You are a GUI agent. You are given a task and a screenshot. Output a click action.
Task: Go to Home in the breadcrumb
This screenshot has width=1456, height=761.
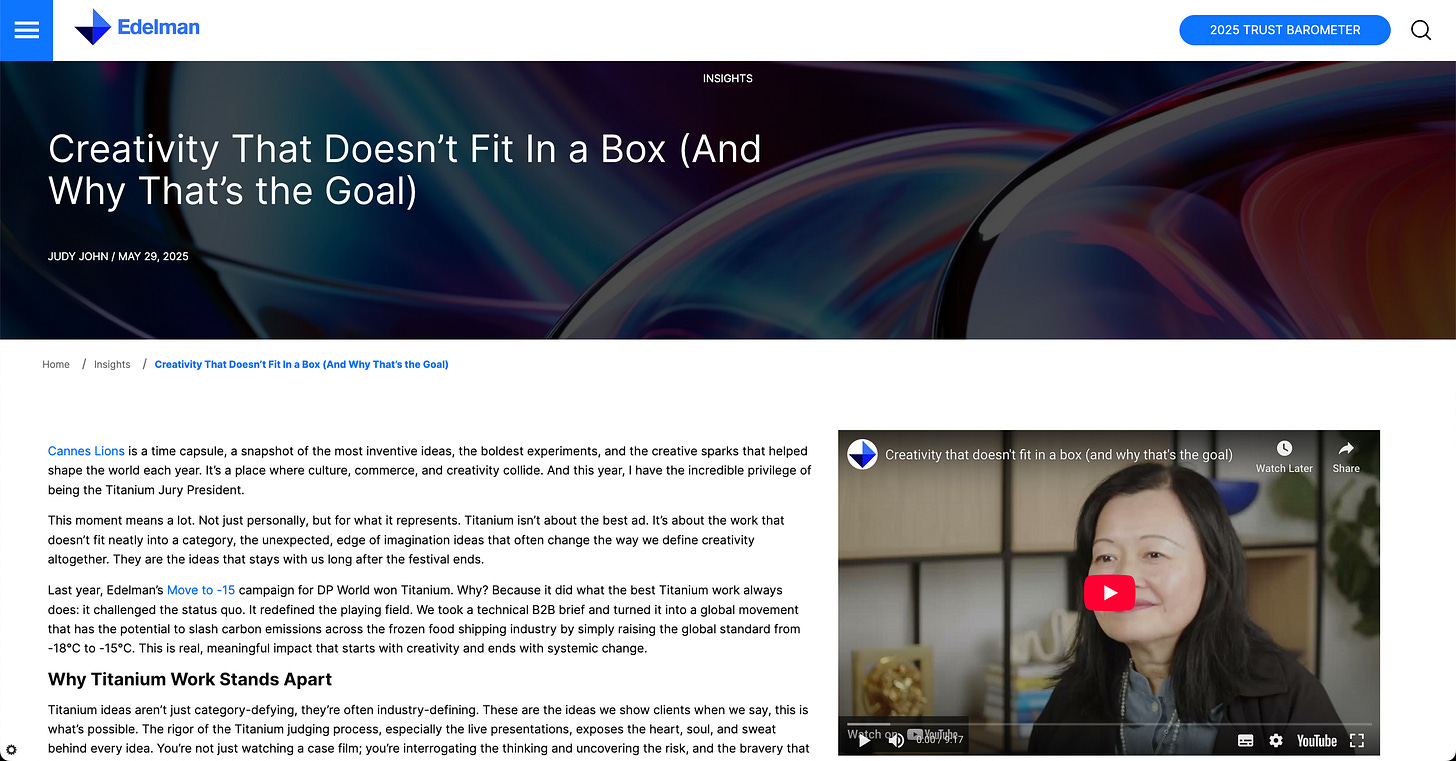pos(56,365)
